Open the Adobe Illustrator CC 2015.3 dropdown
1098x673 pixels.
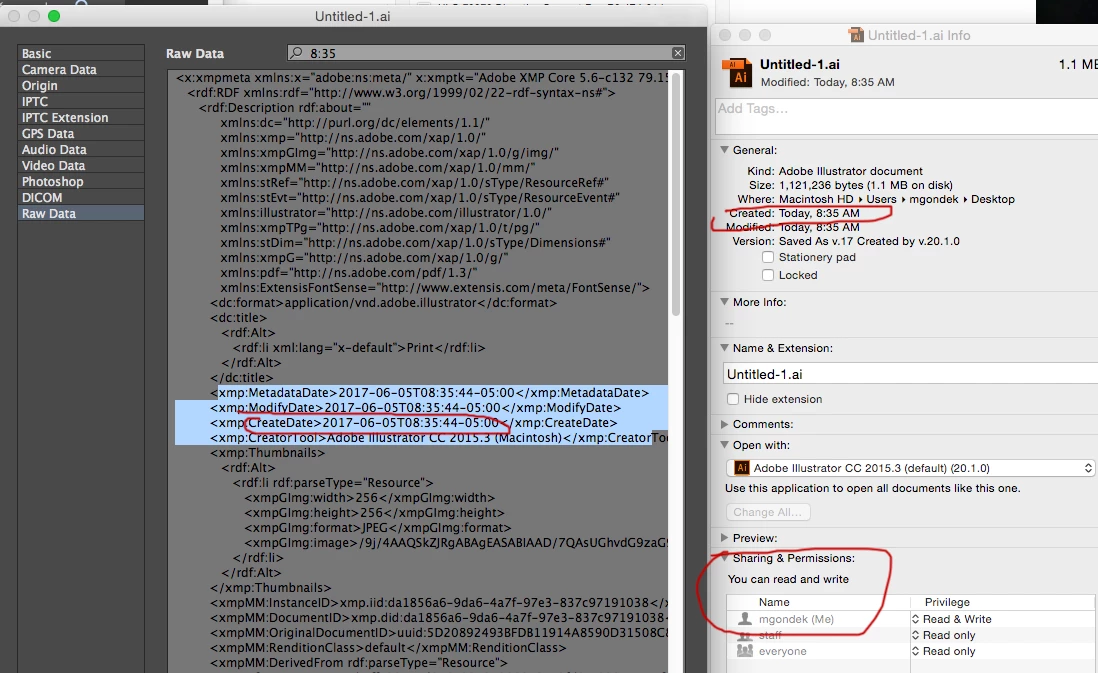point(910,468)
